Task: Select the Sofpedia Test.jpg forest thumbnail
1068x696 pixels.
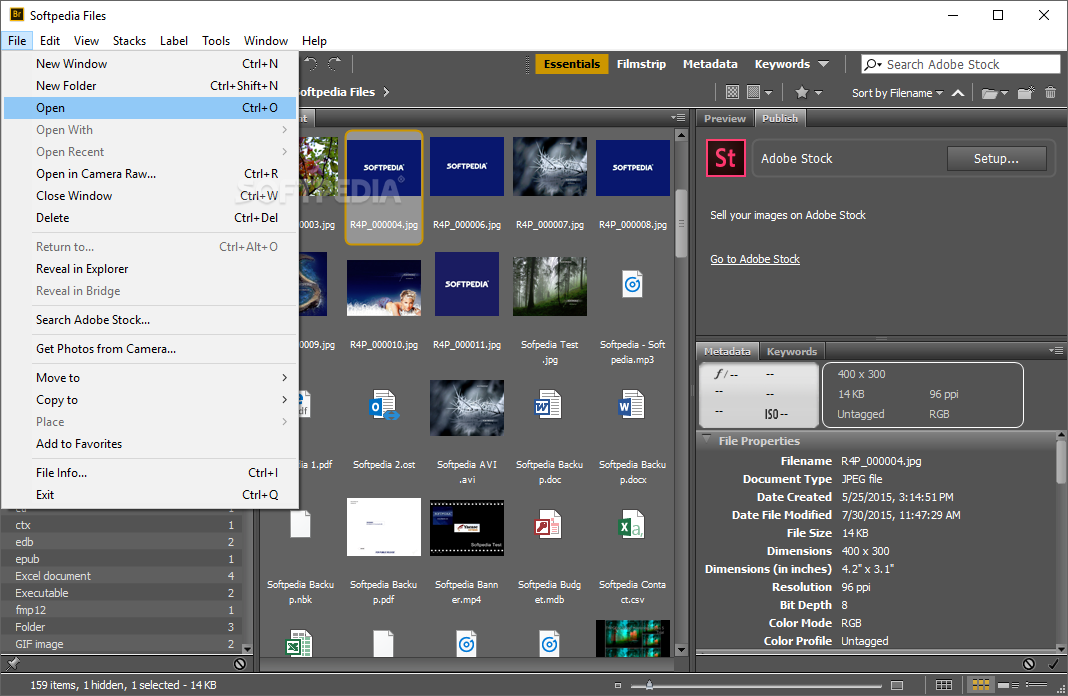Action: click(550, 286)
